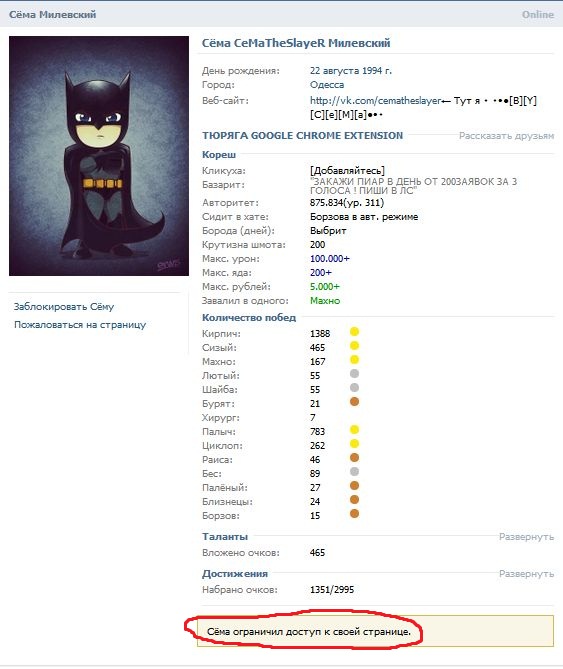Click the Рассказать друзьям link

tap(506, 136)
